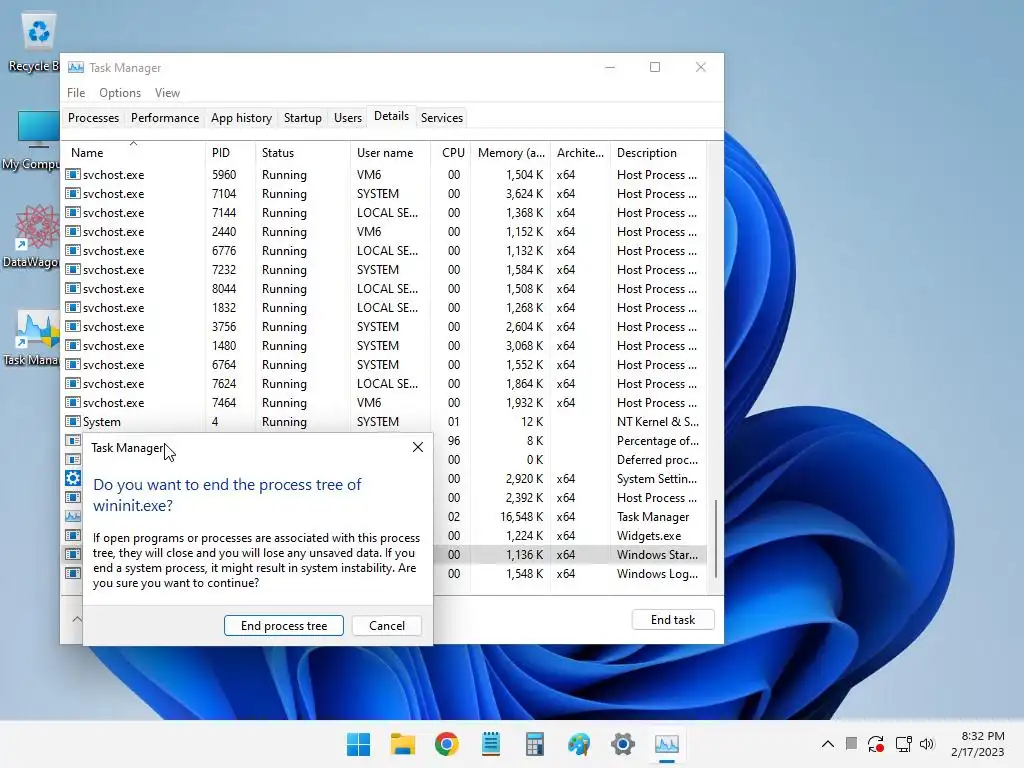Click the clock showing 8:32 PM
The height and width of the screenshot is (768, 1024).
982,736
